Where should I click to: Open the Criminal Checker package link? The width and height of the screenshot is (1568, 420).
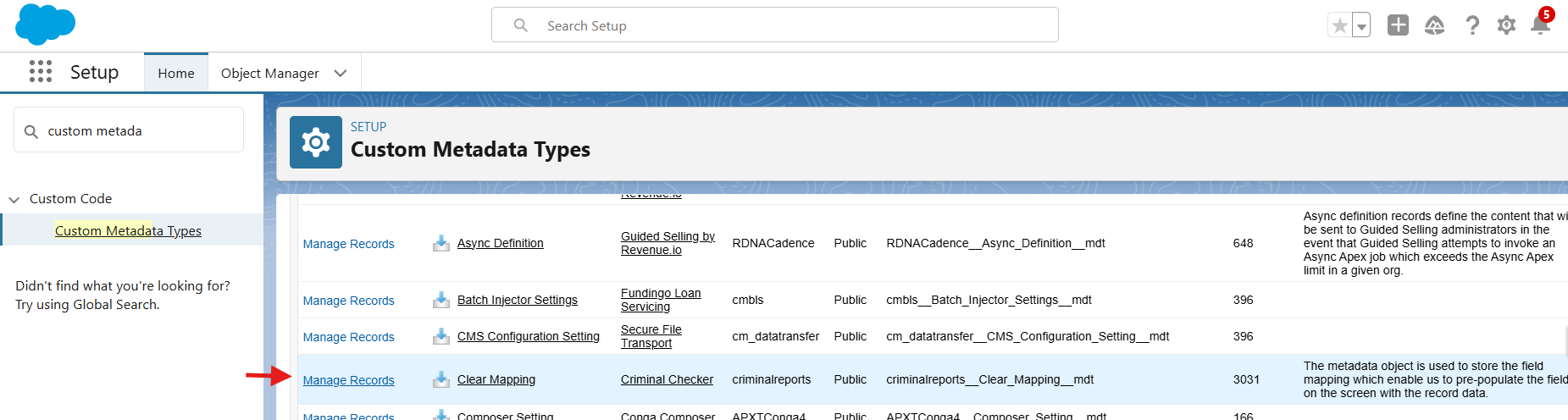point(667,379)
